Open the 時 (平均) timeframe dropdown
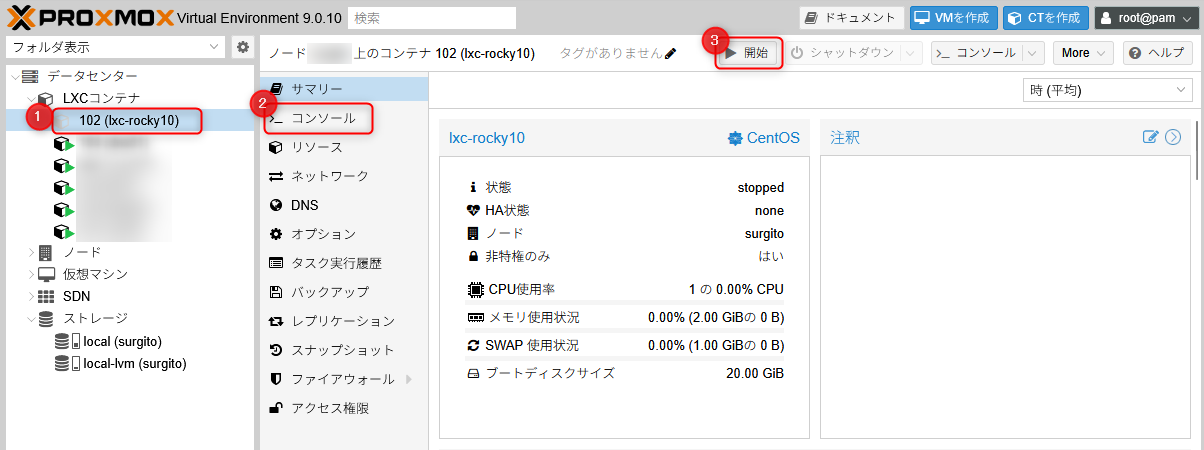The width and height of the screenshot is (1204, 450). (x=1107, y=91)
